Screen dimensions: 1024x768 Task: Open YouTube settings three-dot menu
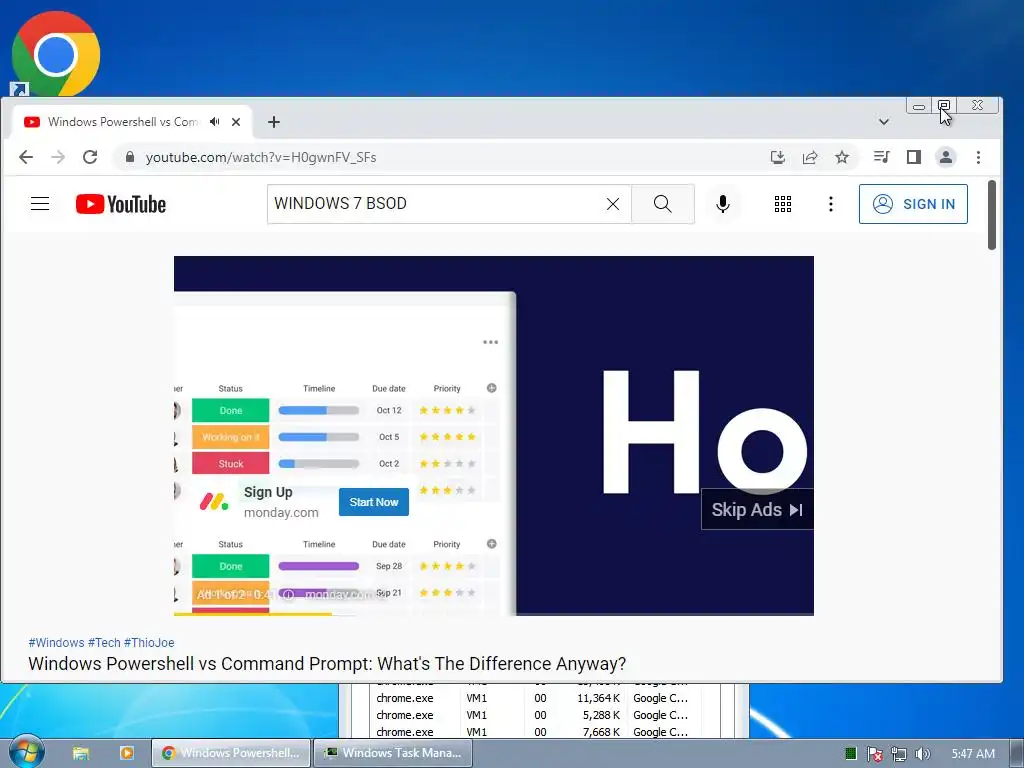coord(830,204)
